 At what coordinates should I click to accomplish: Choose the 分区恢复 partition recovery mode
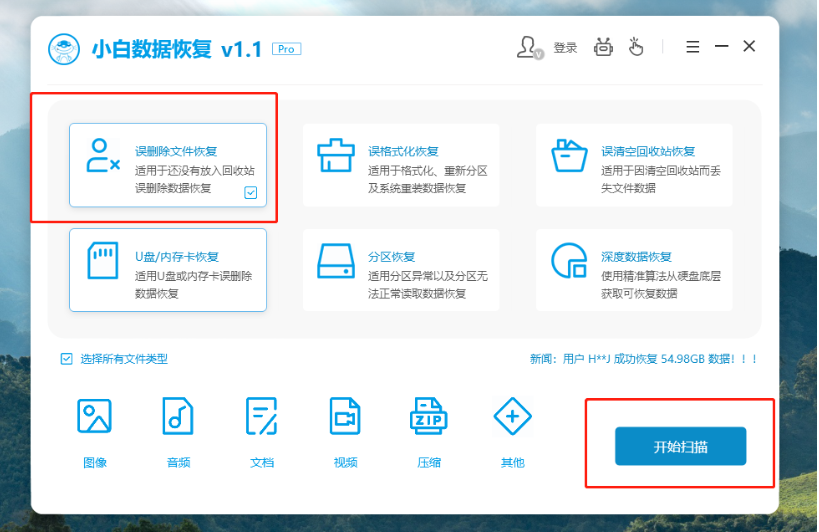[400, 270]
